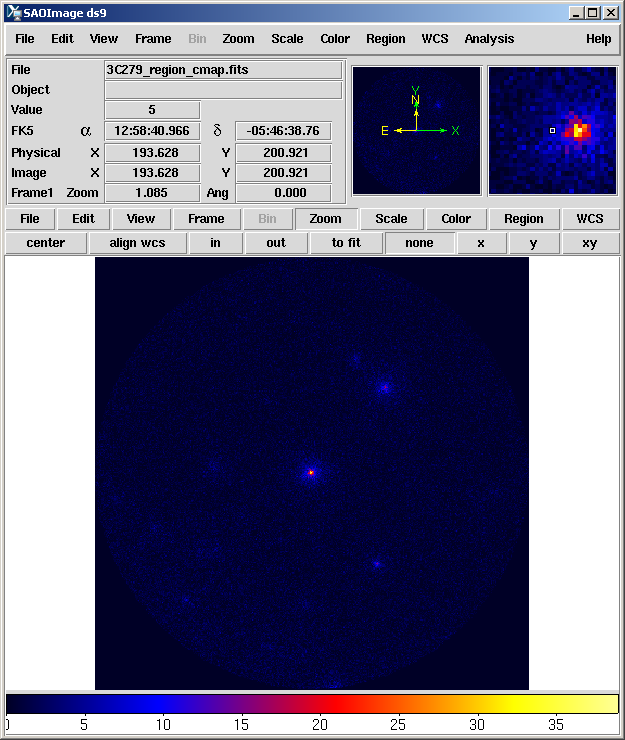
Task: Select Scale in the button bar
Action: 391,219
